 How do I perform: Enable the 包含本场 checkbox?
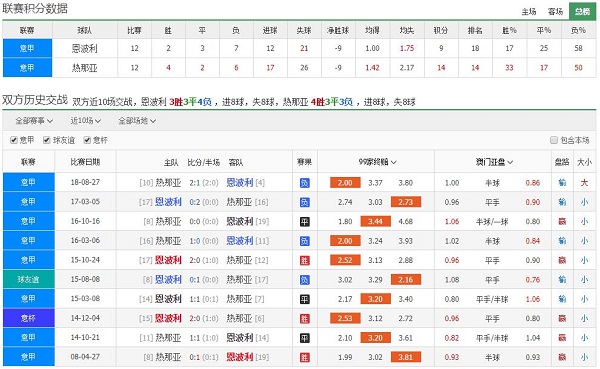[554, 140]
